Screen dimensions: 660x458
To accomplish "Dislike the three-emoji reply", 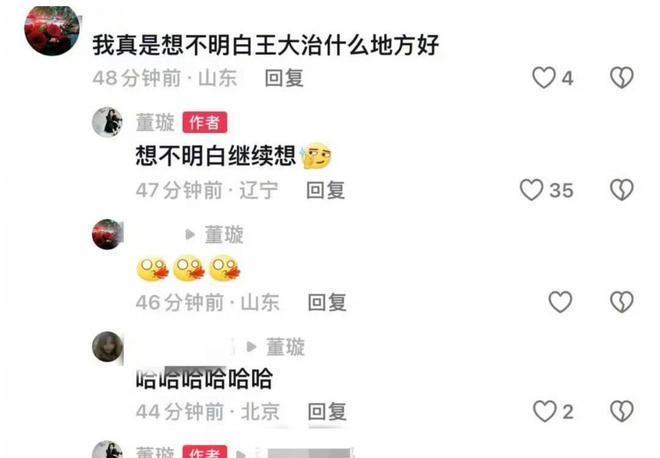I will point(622,302).
